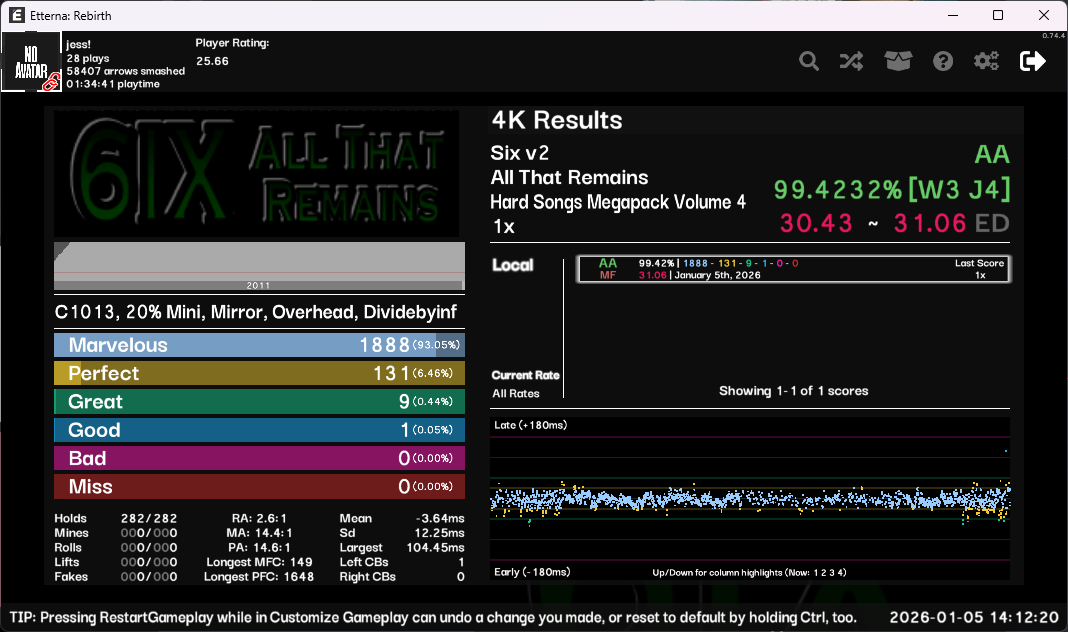Image resolution: width=1068 pixels, height=632 pixels.
Task: Click the Perfect judgment bar
Action: click(x=259, y=373)
